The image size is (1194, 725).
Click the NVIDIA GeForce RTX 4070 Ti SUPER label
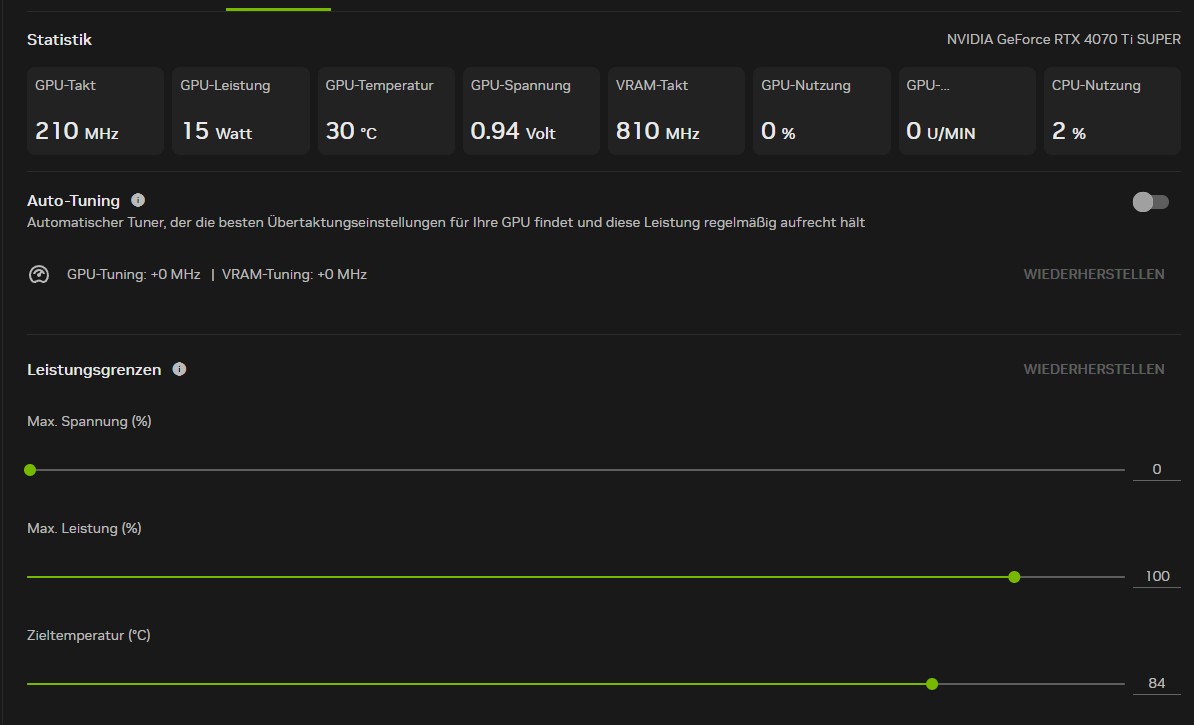coord(1064,39)
